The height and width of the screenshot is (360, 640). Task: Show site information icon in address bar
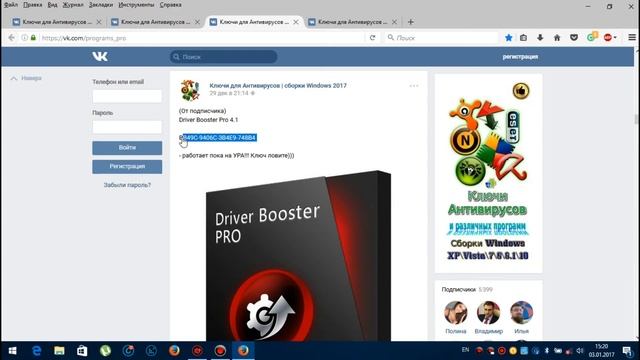tap(25, 38)
